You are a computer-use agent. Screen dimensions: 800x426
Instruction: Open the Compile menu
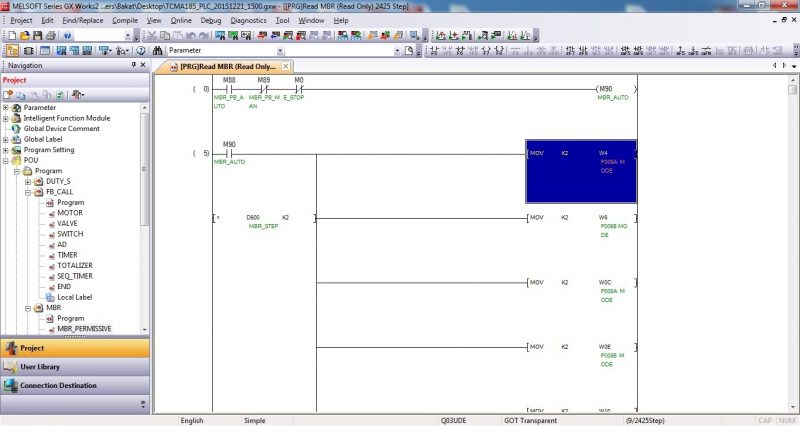click(125, 20)
